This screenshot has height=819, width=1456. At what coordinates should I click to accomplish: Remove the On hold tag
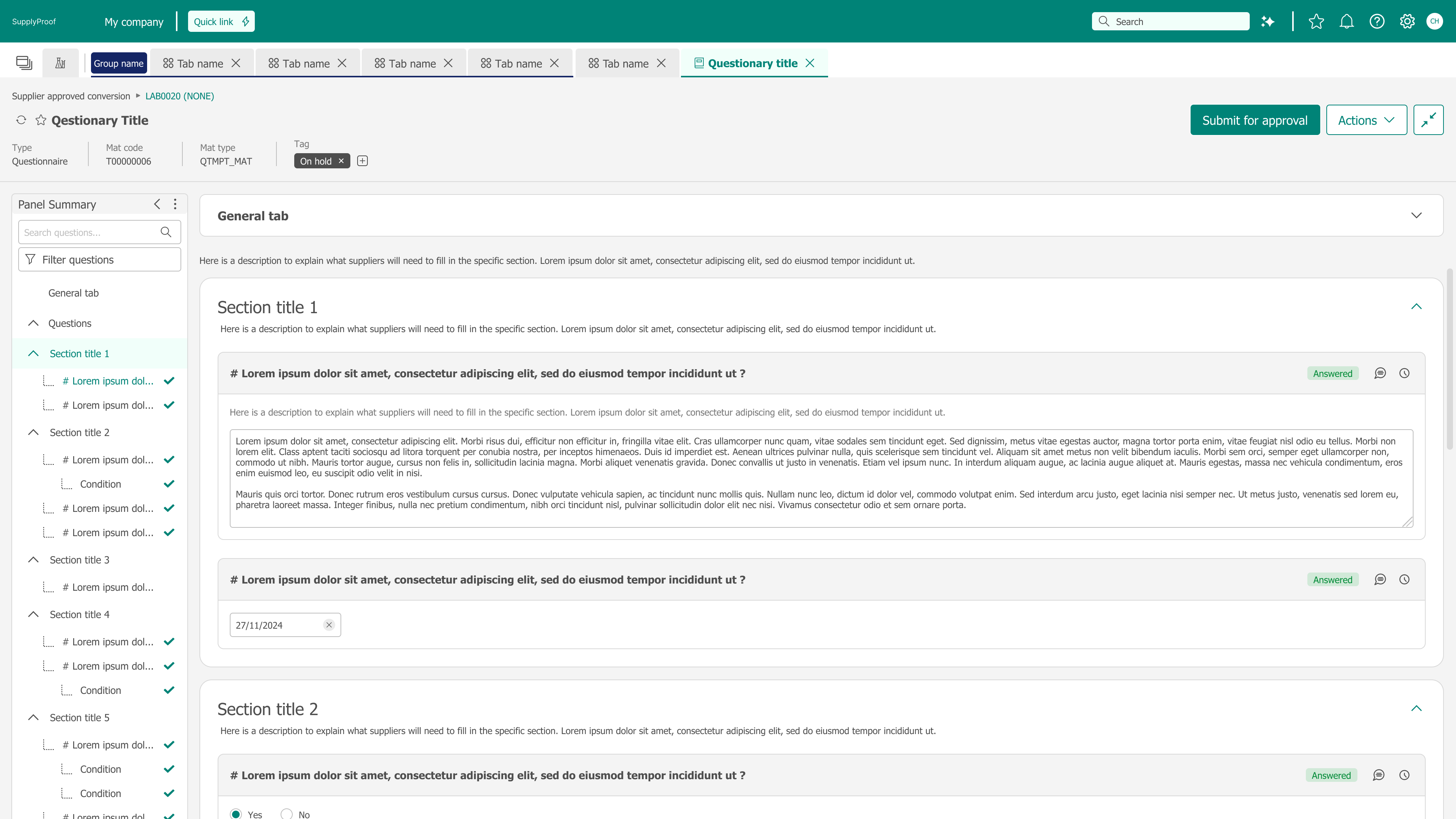point(341,161)
